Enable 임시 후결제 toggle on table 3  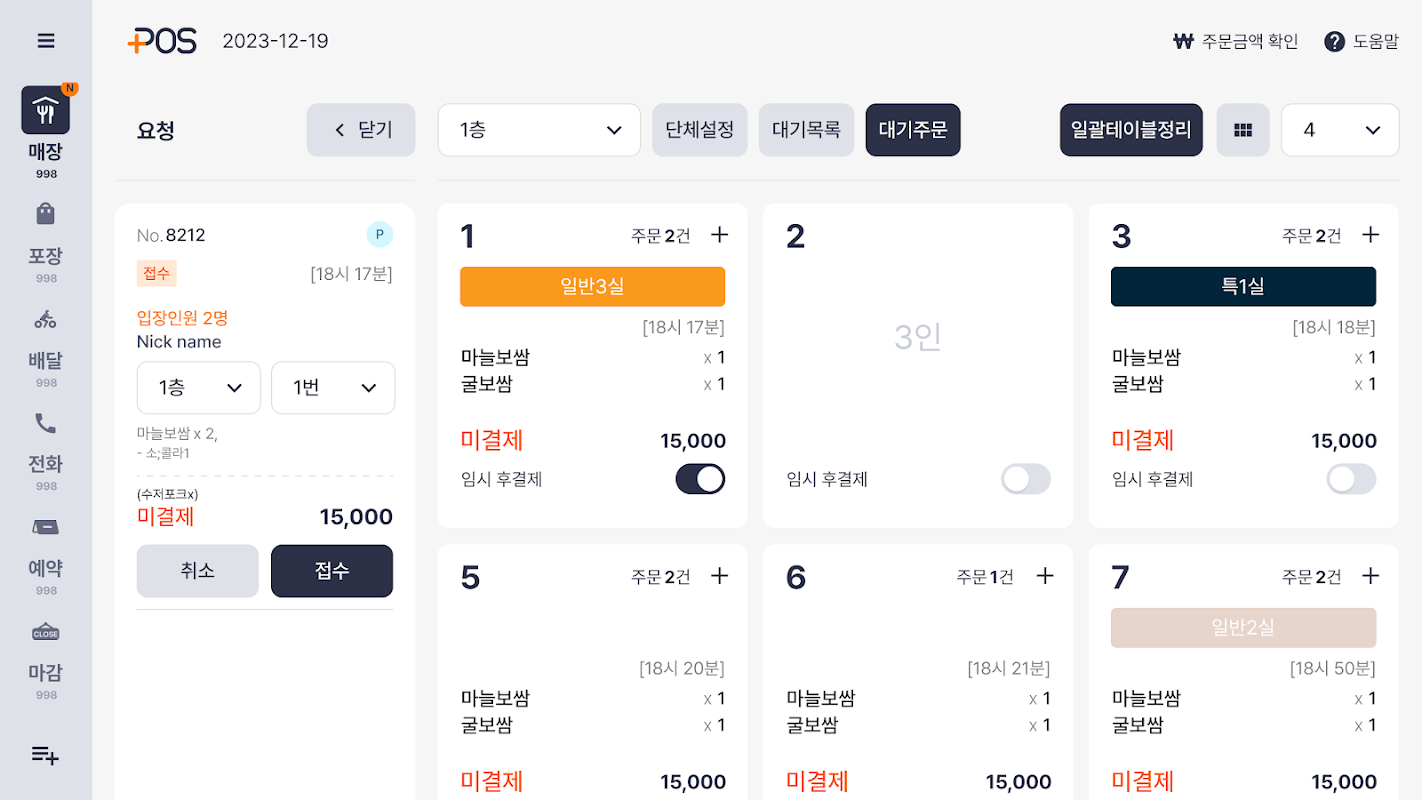(x=1351, y=479)
